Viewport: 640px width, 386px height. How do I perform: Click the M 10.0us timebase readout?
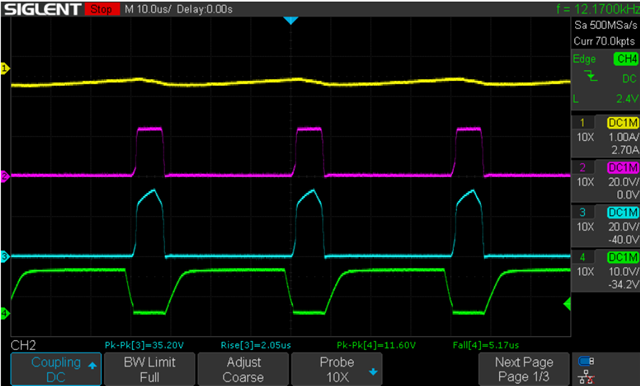(148, 9)
